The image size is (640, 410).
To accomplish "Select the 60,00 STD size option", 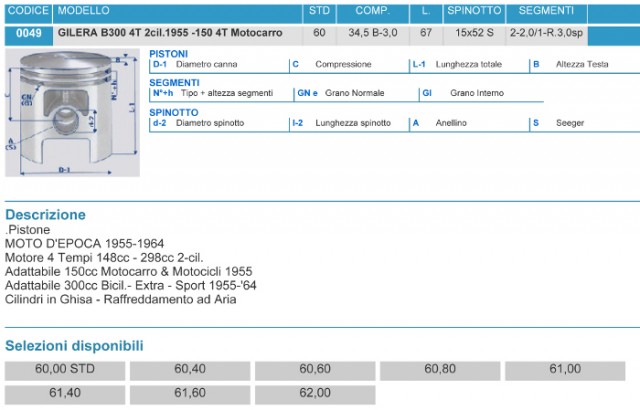I will click(x=65, y=369).
